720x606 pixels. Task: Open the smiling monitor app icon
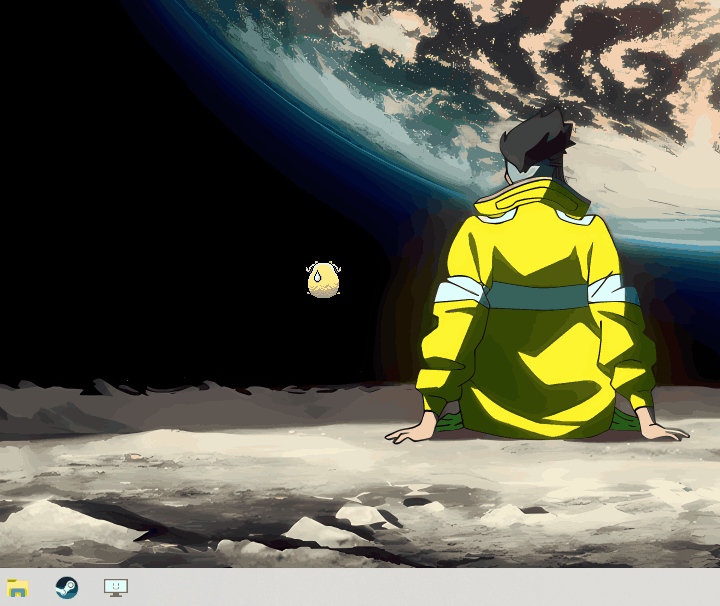tap(116, 588)
